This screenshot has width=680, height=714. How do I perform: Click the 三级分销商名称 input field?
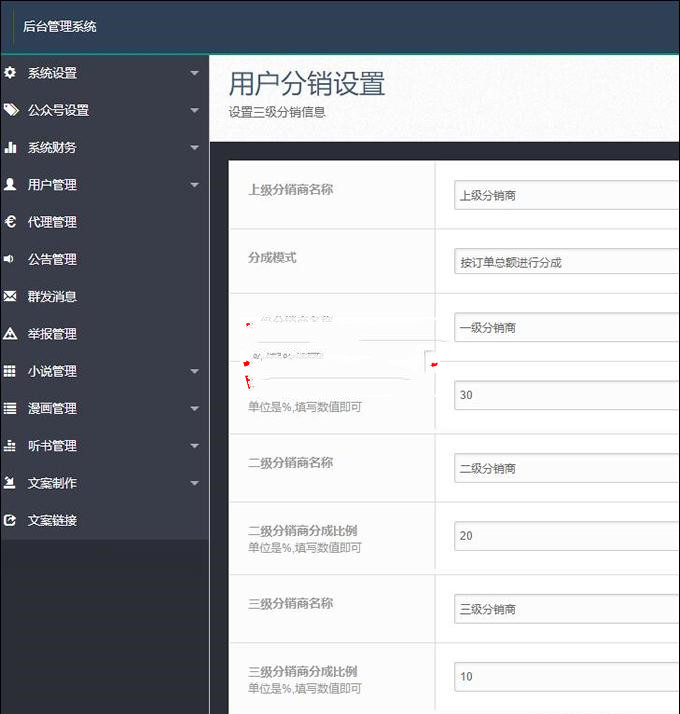coord(566,609)
